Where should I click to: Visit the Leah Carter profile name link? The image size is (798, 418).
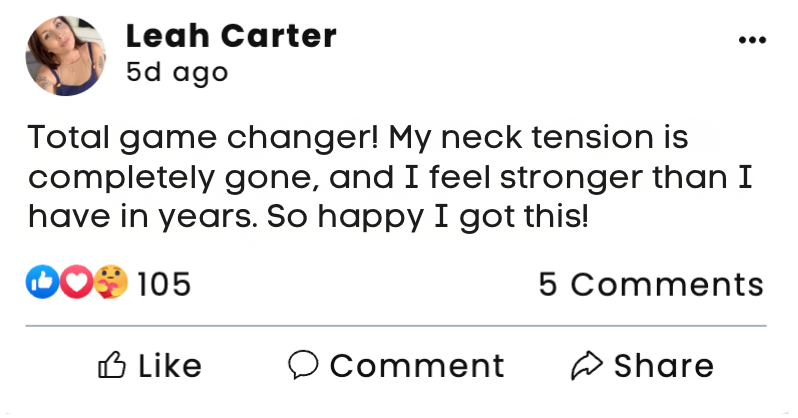coord(231,36)
